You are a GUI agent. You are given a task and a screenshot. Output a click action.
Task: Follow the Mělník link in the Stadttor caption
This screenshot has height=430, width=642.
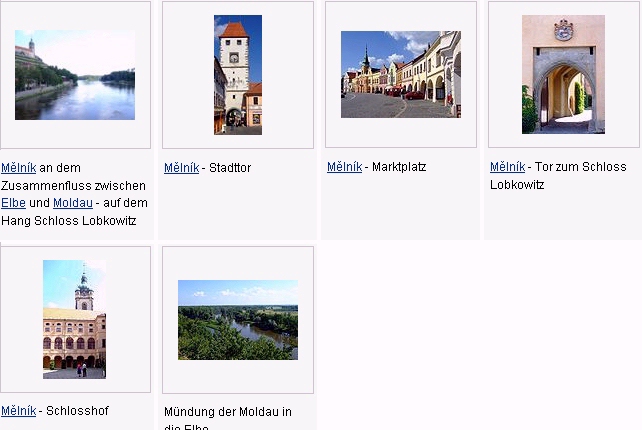click(x=181, y=168)
